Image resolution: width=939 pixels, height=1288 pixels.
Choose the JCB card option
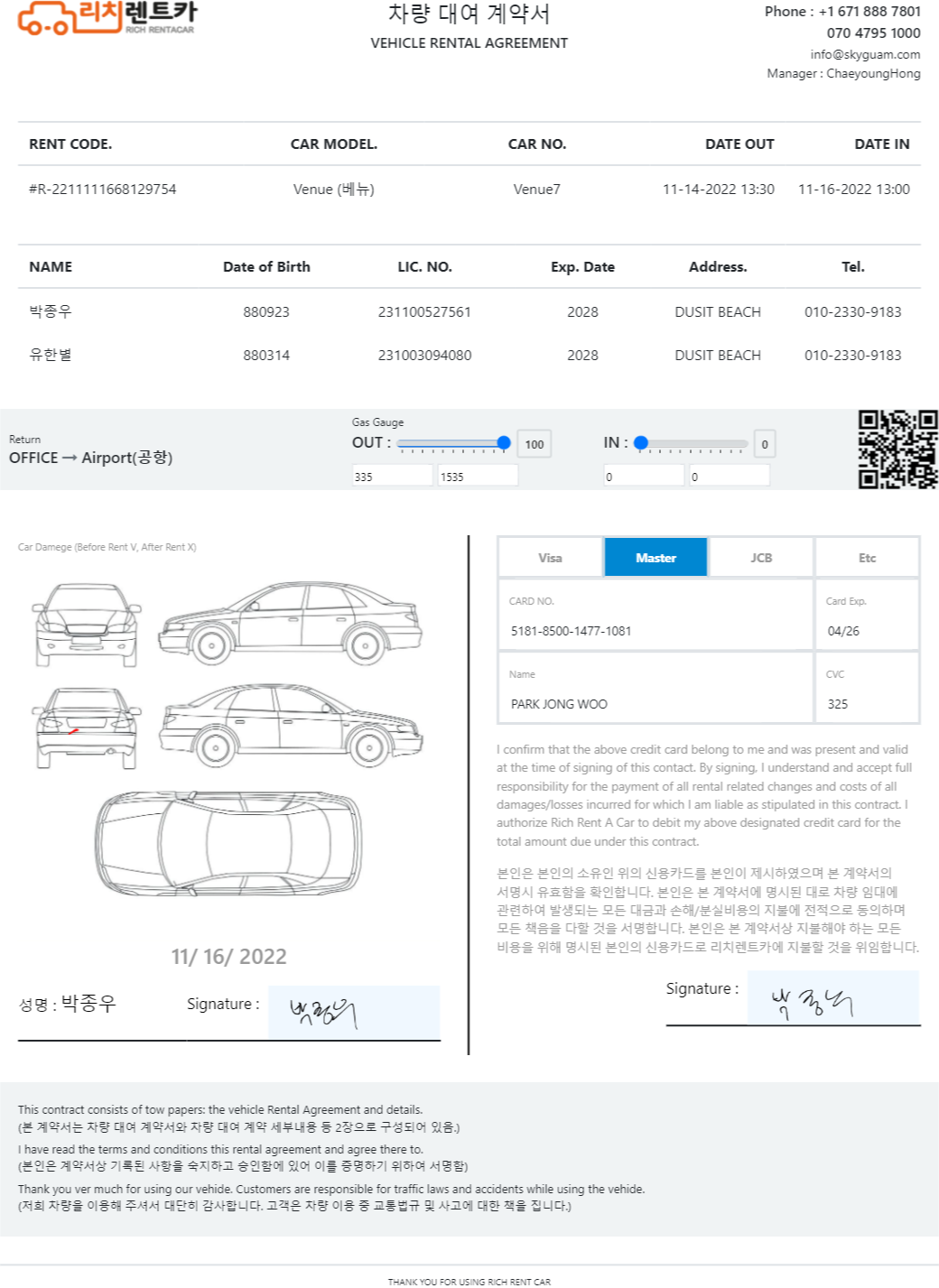761,558
